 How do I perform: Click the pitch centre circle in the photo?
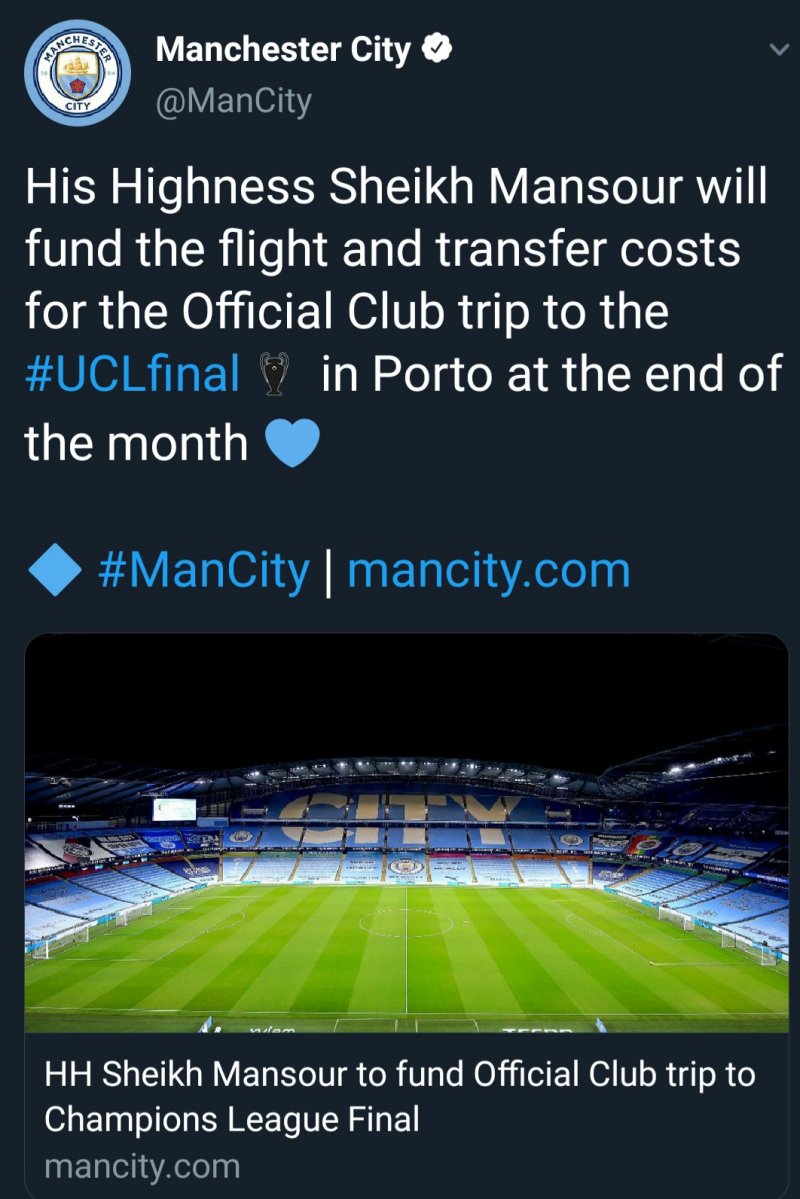(406, 921)
